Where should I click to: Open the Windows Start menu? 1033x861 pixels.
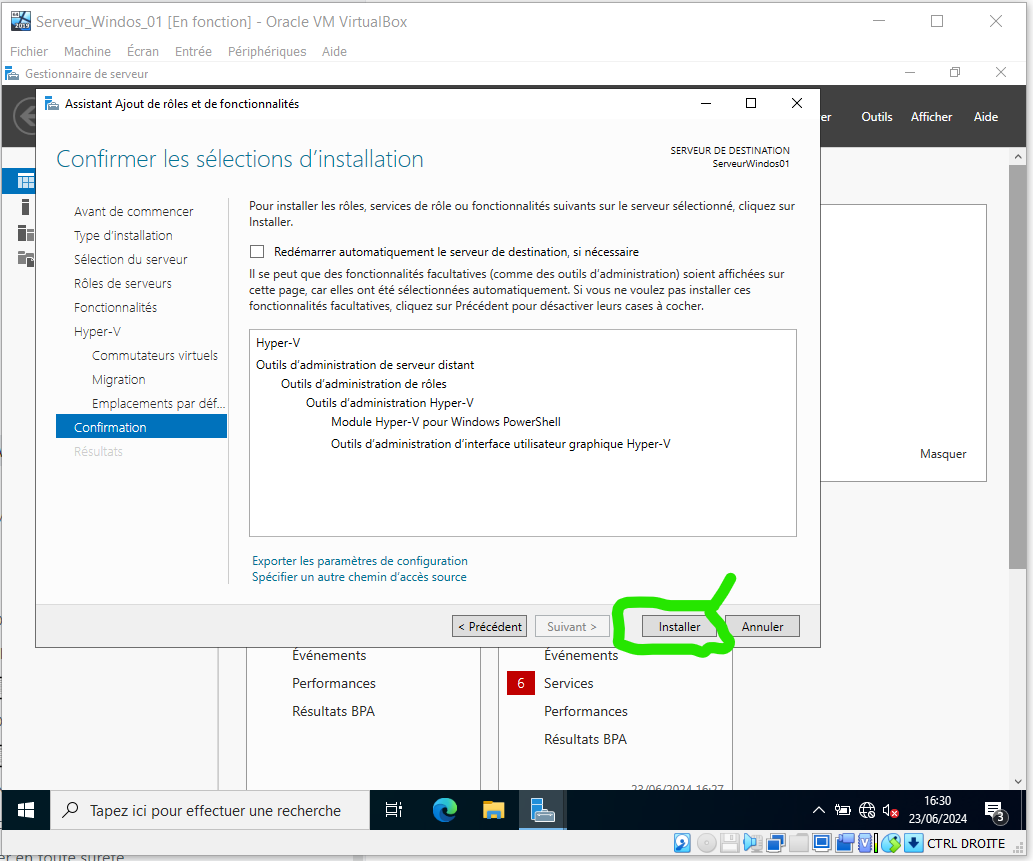pos(26,810)
